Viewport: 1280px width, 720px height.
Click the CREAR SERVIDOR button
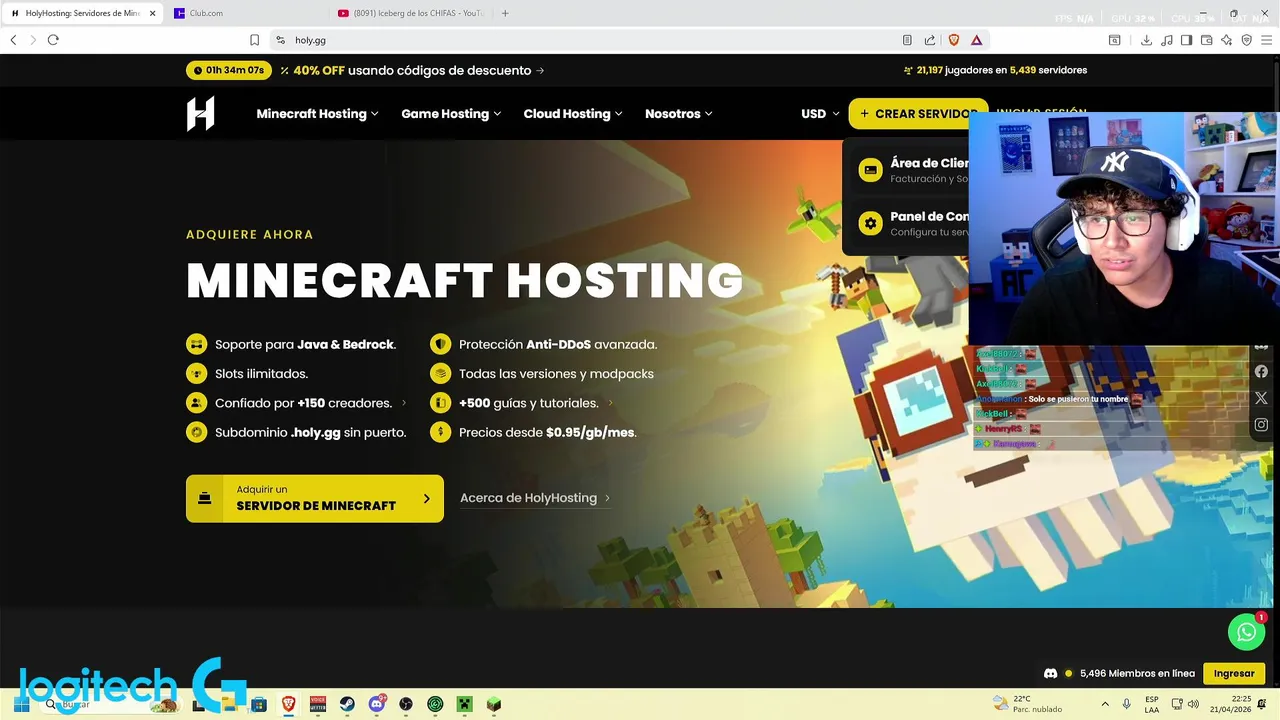click(916, 114)
